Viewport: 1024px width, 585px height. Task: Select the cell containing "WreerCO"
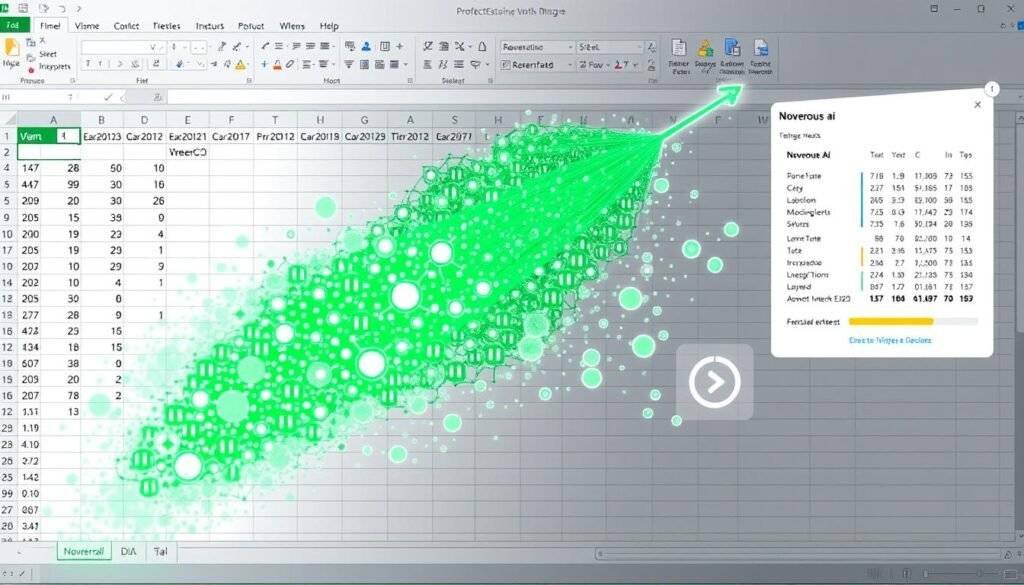187,152
